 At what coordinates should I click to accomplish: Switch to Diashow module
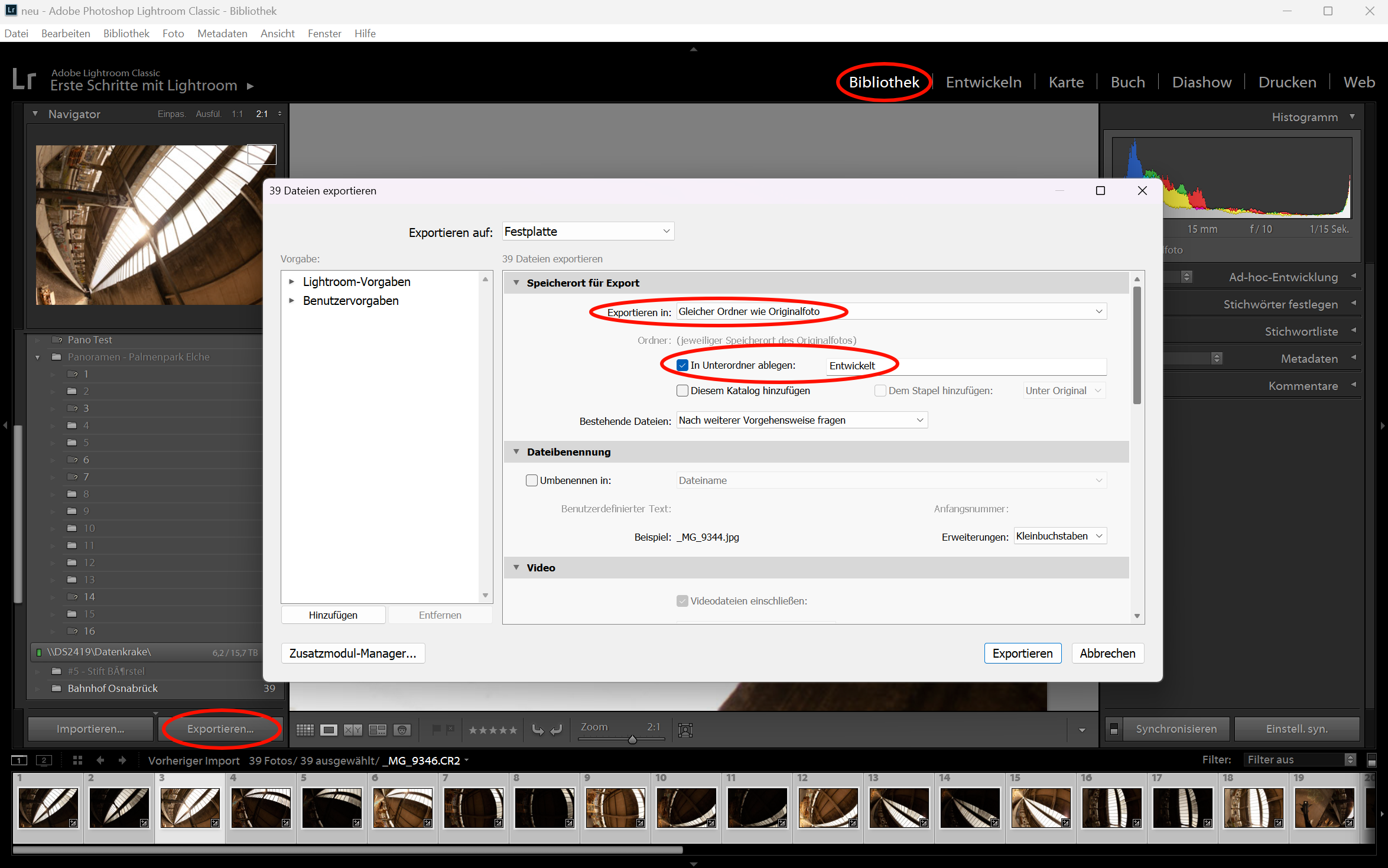(1202, 82)
